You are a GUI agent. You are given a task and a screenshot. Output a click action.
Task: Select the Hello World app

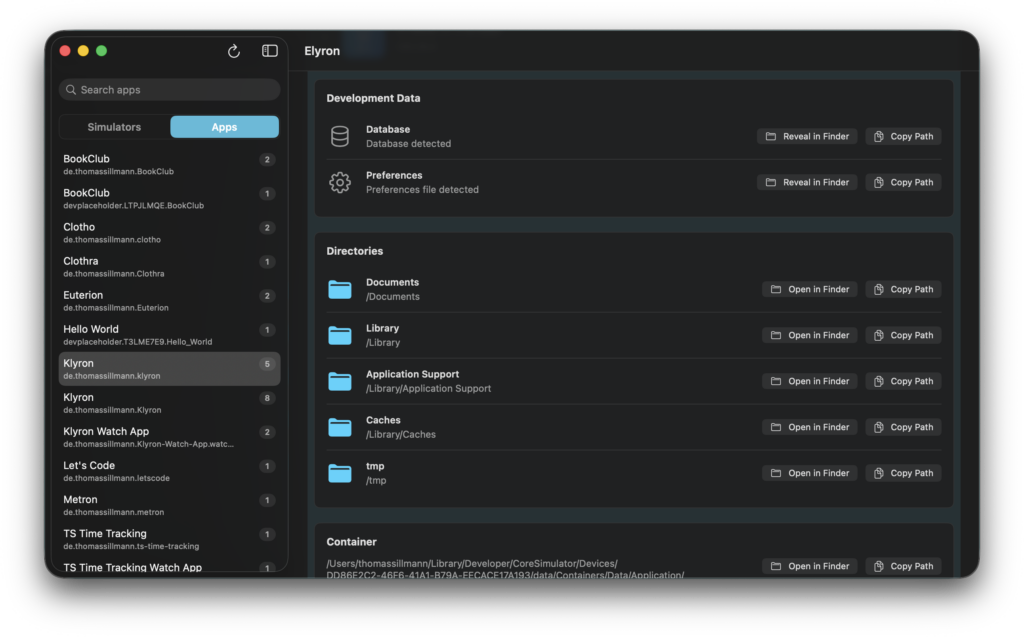169,335
